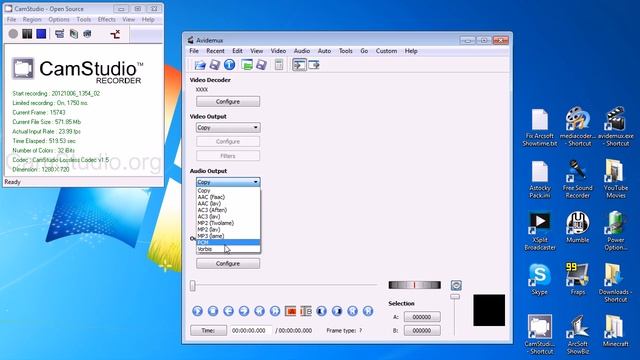Open video file icon in Avidemux toolbar
This screenshot has width=640, height=360.
(x=200, y=65)
